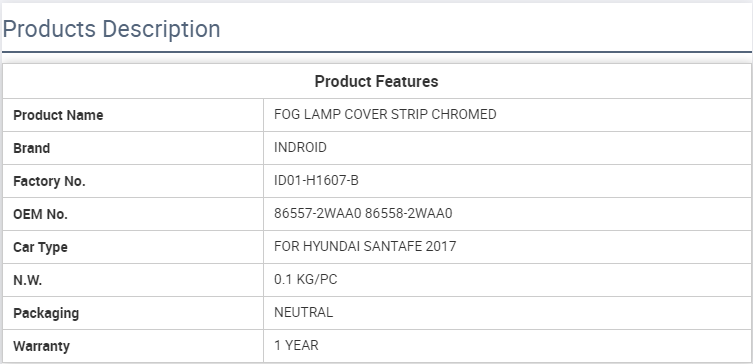Click the Products Description heading
The height and width of the screenshot is (364, 753).
[111, 29]
